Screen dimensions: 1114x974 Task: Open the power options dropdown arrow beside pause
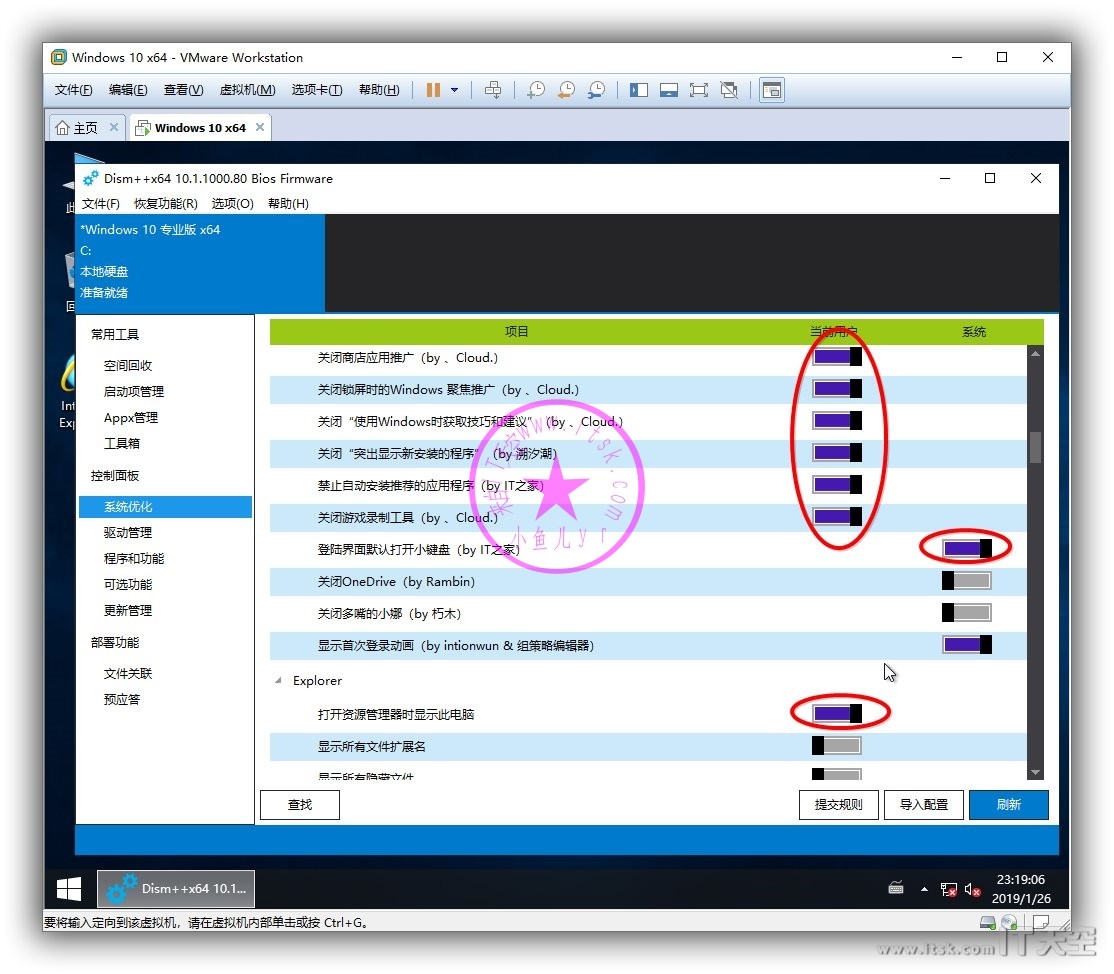pos(455,90)
